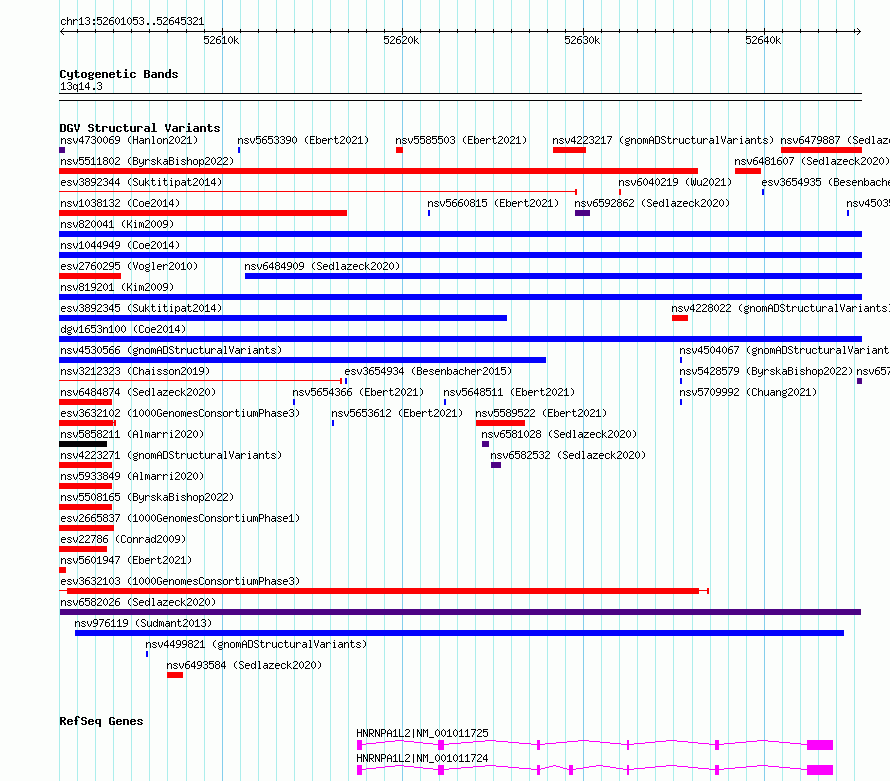Click the nsv4530566 gnomADStructuralVariants label
Screen dimensions: 890x781
pos(171,350)
